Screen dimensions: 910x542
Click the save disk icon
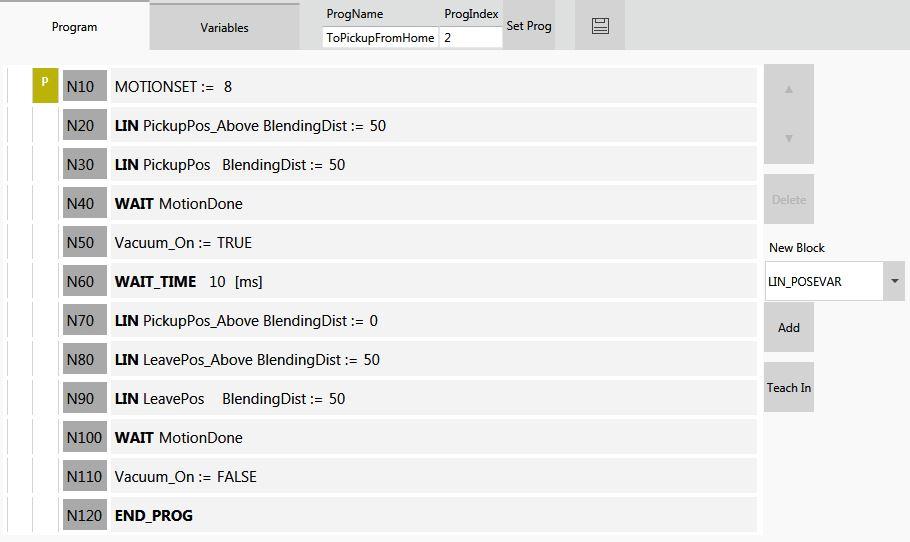coord(600,26)
